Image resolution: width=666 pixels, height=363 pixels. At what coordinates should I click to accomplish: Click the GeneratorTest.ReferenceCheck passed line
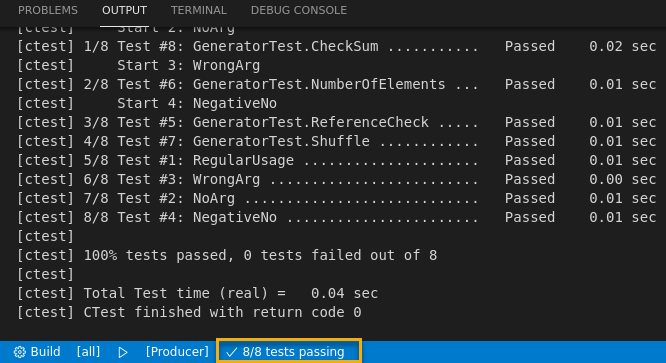(337, 122)
